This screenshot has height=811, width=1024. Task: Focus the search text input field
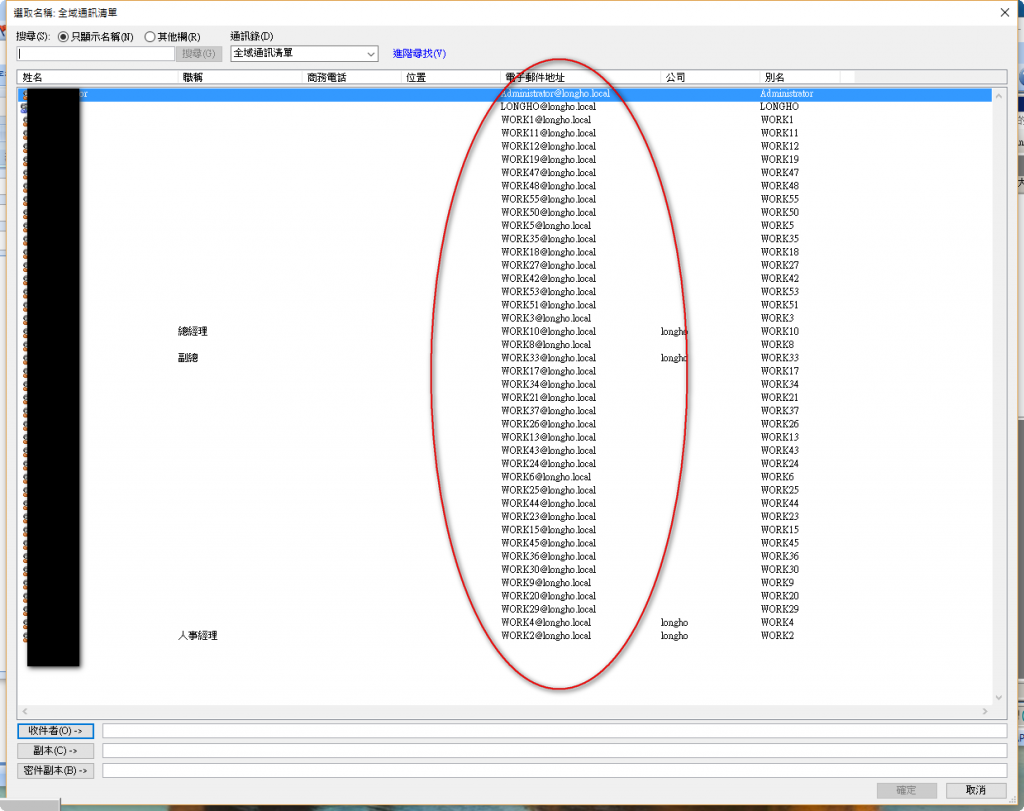[95, 54]
